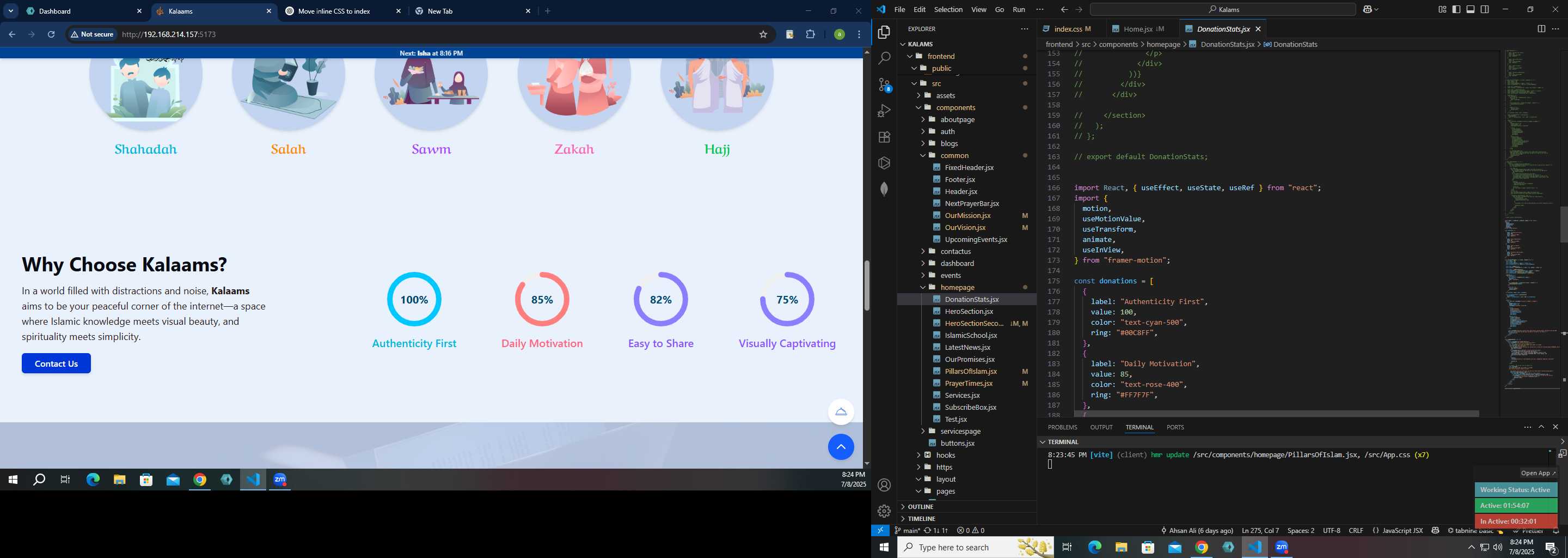Open the Extensions view icon

(884, 137)
